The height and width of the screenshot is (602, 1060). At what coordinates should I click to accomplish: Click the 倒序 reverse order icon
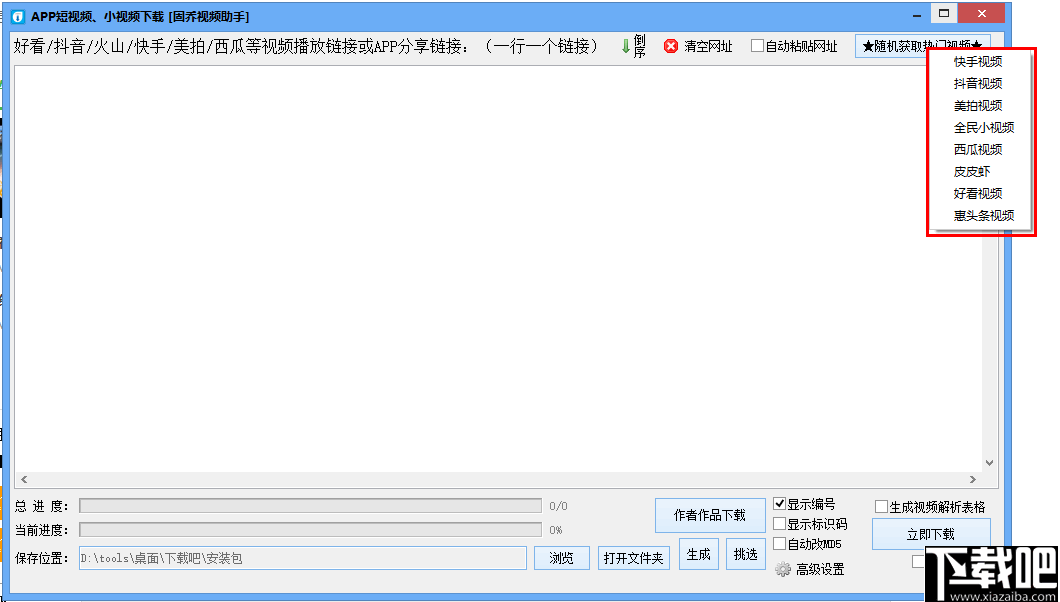click(631, 44)
